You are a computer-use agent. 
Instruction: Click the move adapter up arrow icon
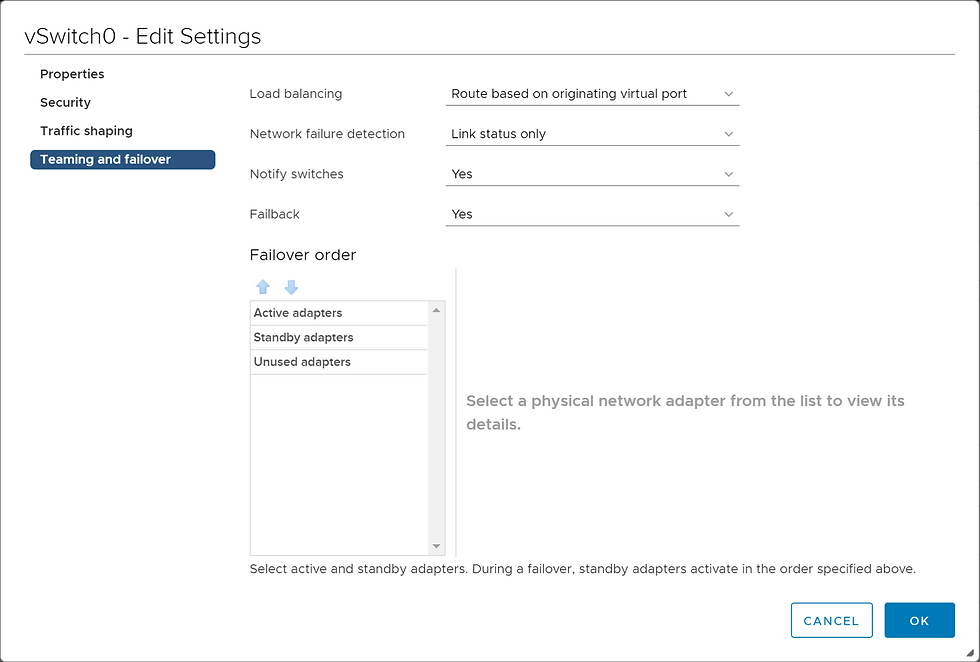click(x=263, y=287)
